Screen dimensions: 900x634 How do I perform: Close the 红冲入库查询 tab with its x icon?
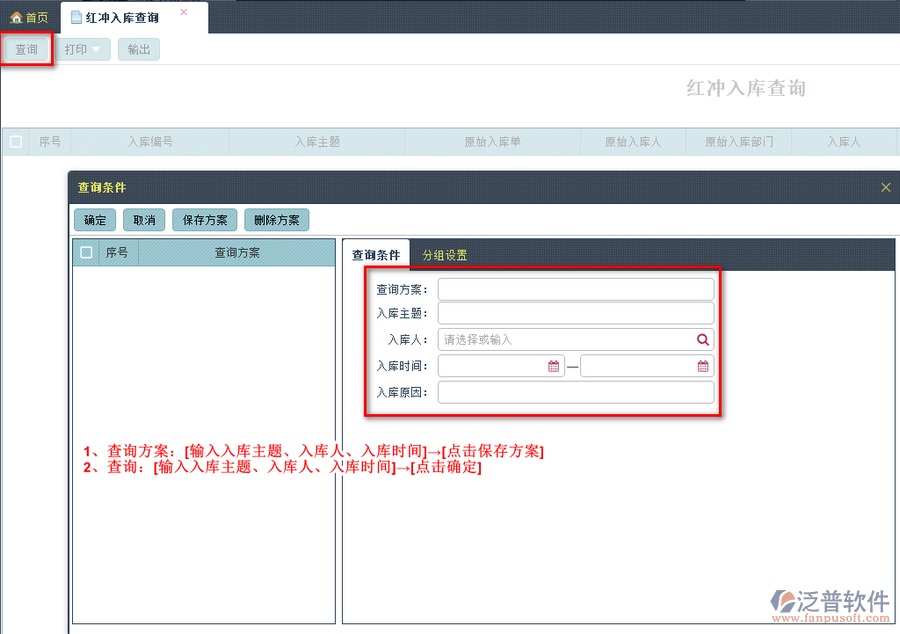183,13
